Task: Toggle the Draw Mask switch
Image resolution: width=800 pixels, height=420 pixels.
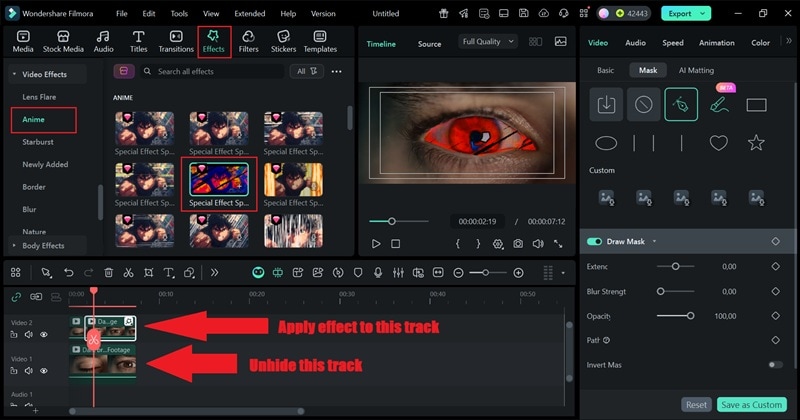Action: [x=594, y=241]
